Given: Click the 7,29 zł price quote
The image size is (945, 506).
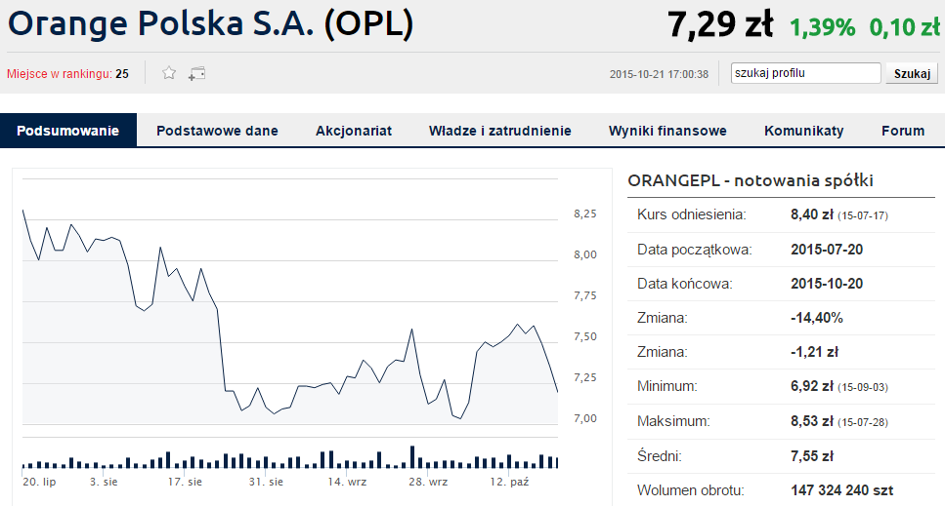Looking at the screenshot, I should coord(720,25).
